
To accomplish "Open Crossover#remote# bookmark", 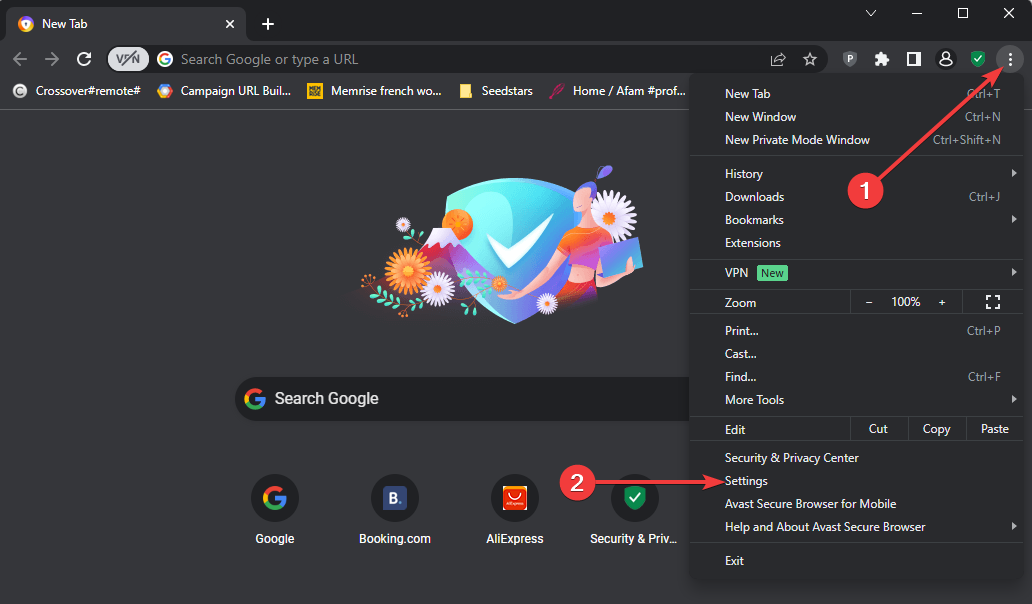I will [77, 91].
